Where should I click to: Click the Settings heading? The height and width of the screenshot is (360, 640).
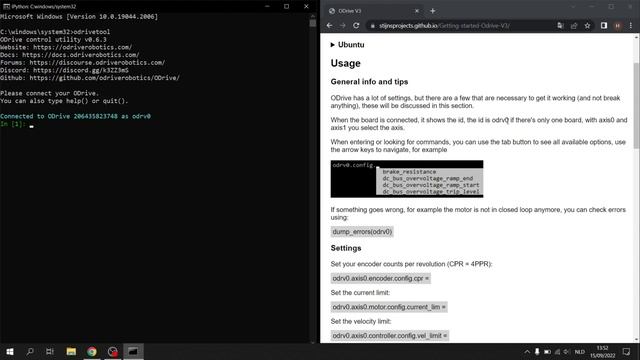coord(346,248)
